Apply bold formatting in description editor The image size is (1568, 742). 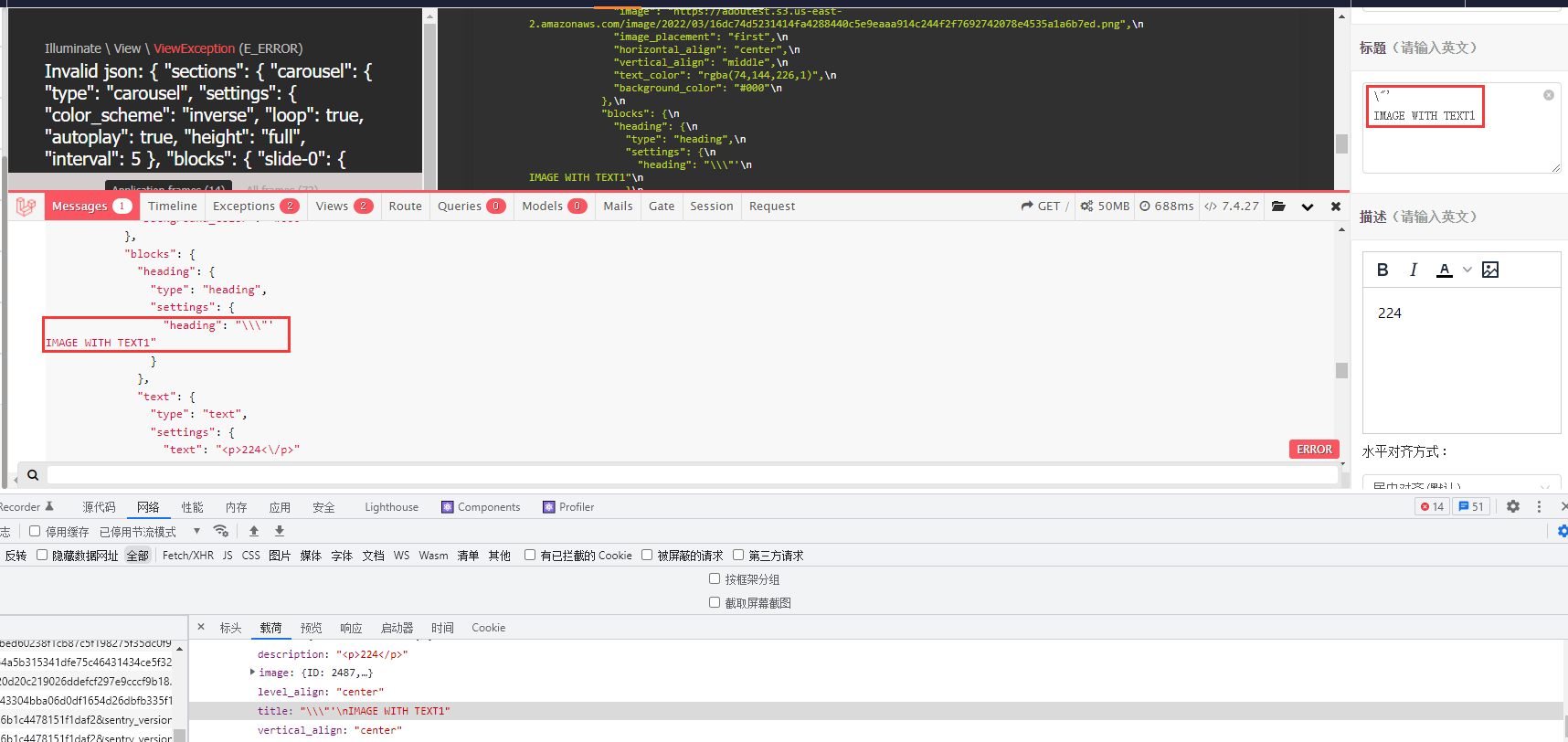click(1383, 270)
